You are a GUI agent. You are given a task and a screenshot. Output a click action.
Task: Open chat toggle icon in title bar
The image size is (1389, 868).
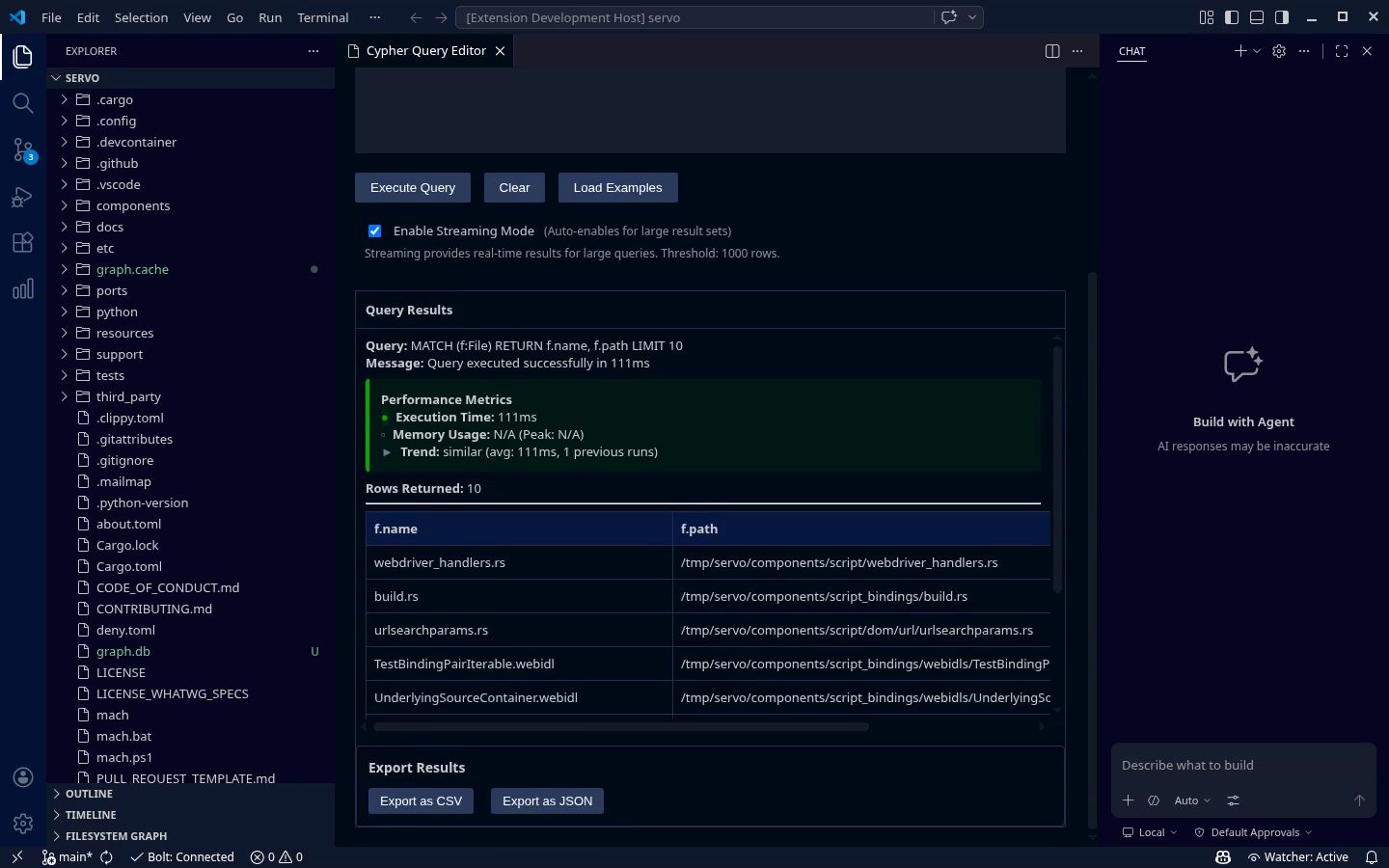coord(948,17)
